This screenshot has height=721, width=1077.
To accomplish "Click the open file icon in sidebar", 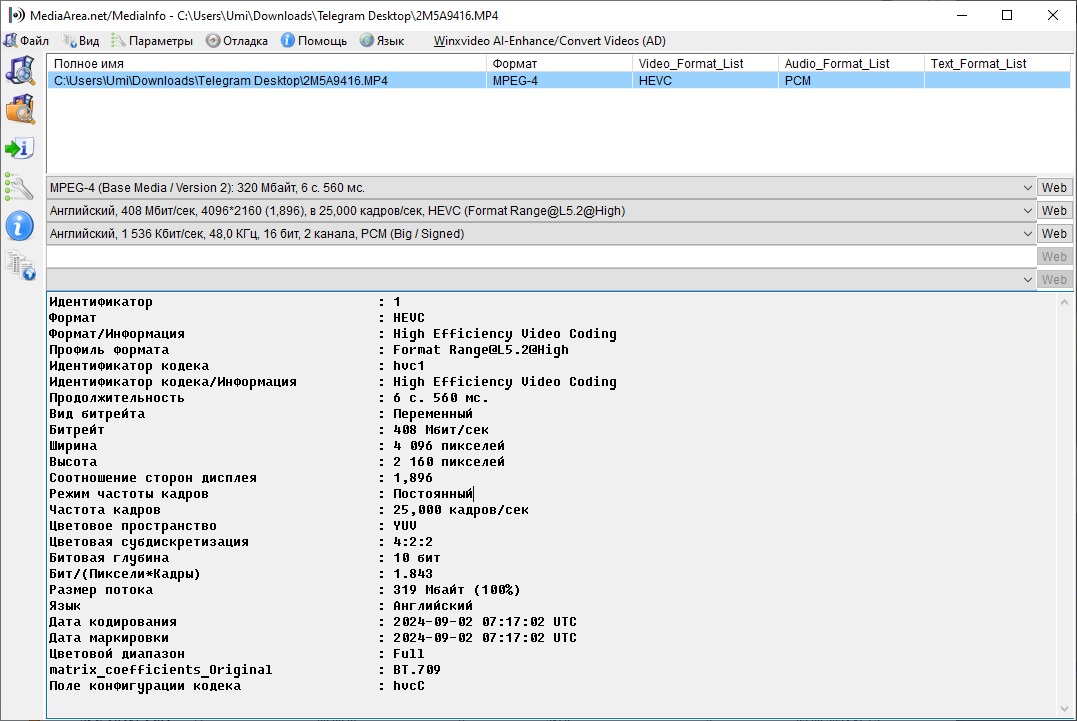I will click(x=20, y=71).
